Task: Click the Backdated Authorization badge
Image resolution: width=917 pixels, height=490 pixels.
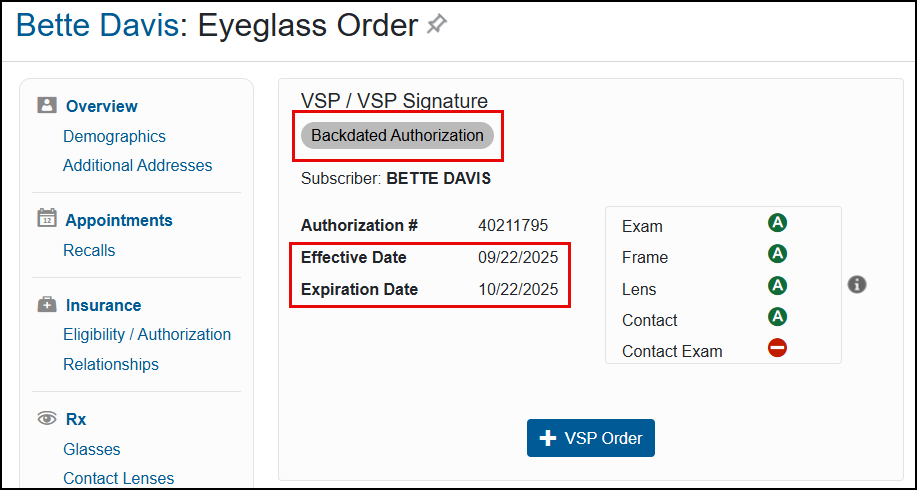Action: tap(397, 135)
